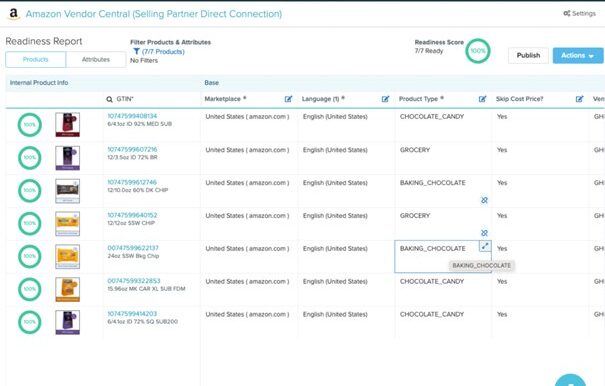Image resolution: width=605 pixels, height=386 pixels.
Task: Click thumbnail of 24oz SSW Bkg Chip product
Action: coord(68,256)
